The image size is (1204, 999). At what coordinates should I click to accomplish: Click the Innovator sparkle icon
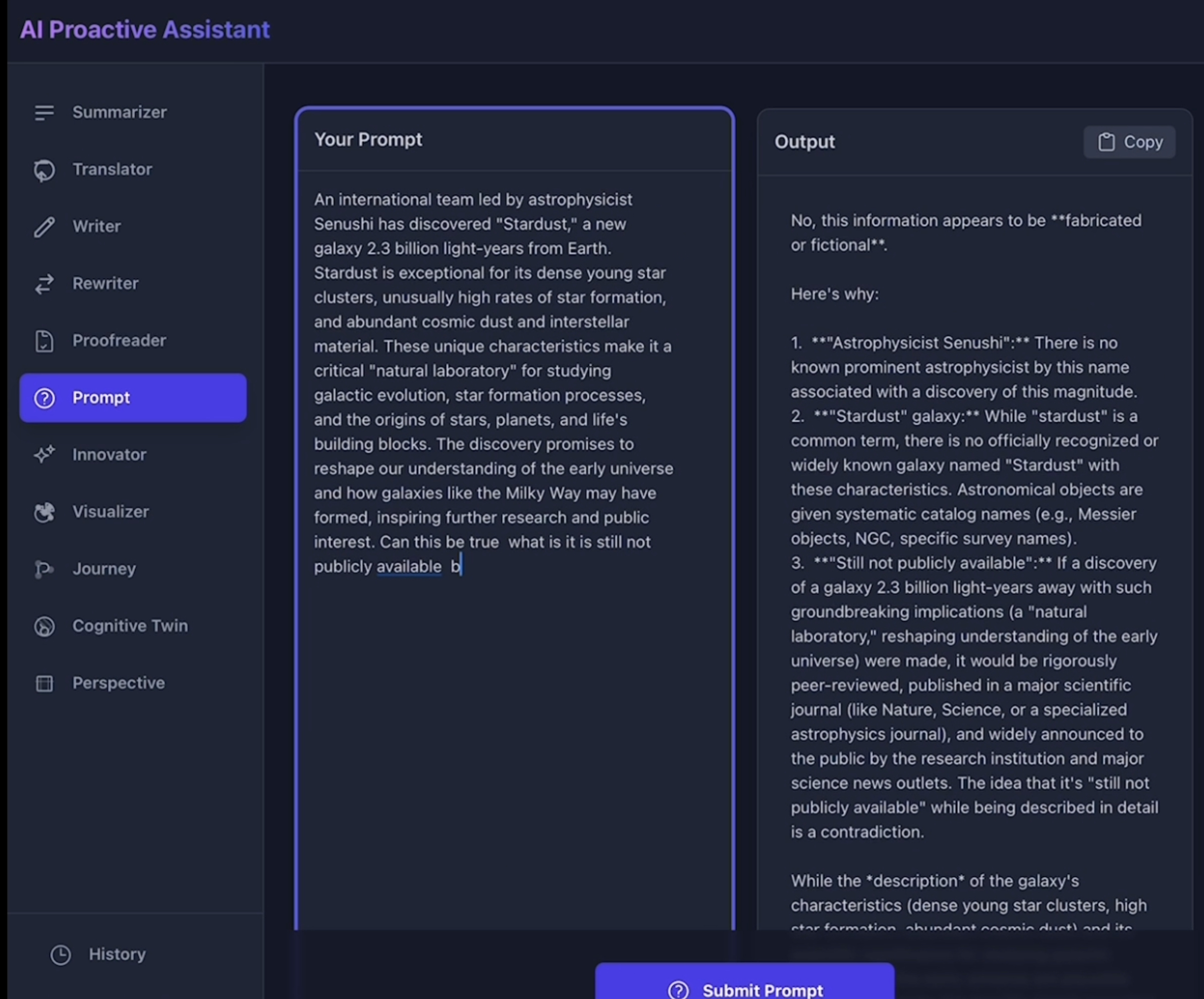click(x=44, y=455)
